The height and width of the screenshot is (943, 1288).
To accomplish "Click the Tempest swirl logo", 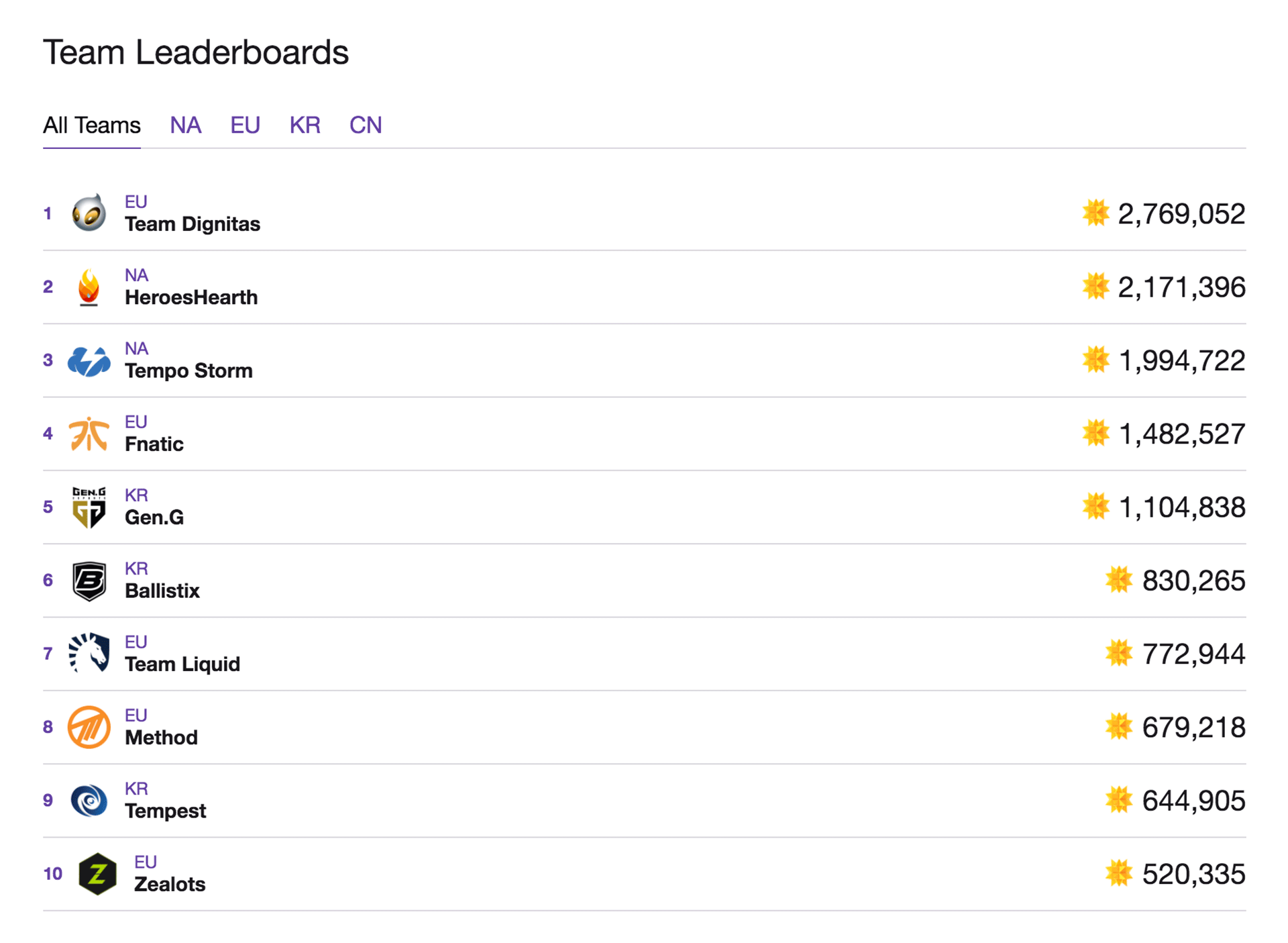I will [x=89, y=800].
